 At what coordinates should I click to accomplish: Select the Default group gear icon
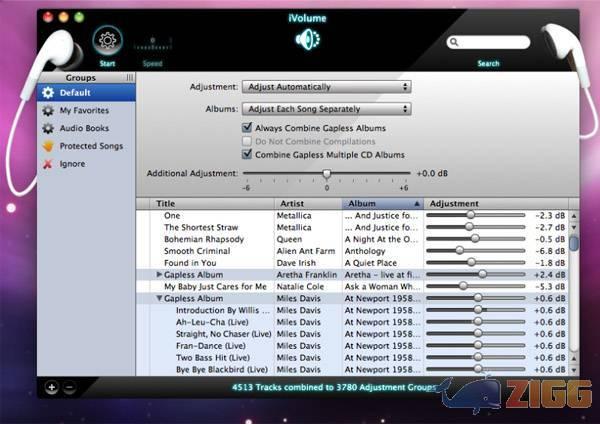(x=48, y=93)
